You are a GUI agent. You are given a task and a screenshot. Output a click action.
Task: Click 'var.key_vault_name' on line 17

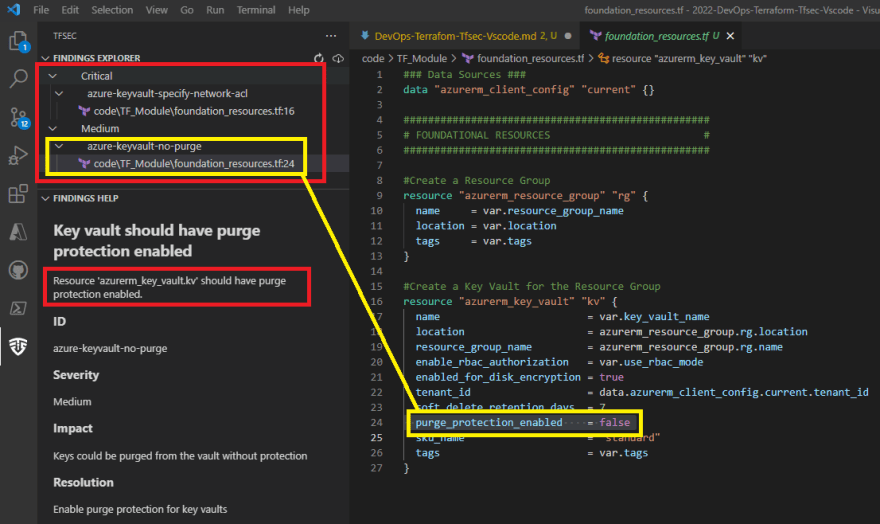[x=654, y=316]
